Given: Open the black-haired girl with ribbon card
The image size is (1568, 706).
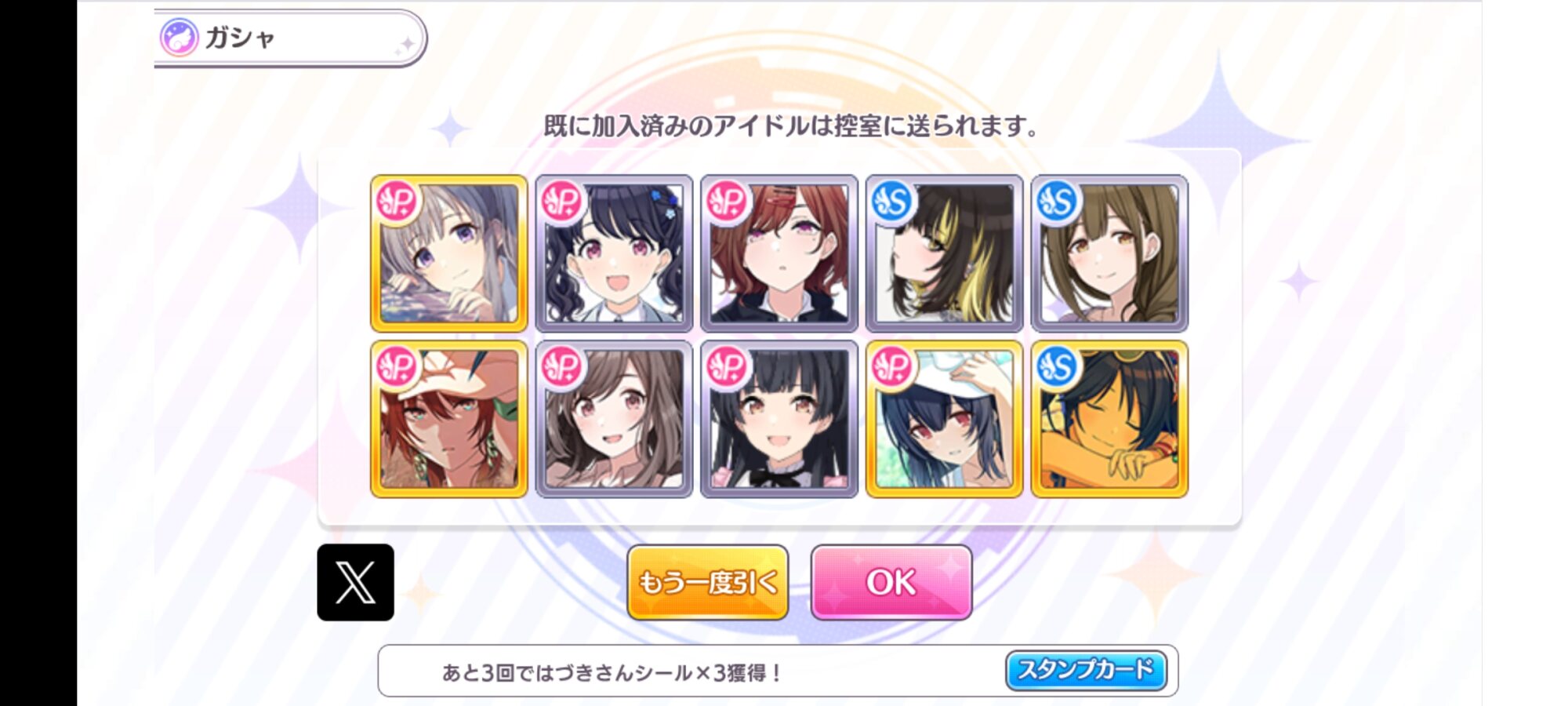Looking at the screenshot, I should point(779,419).
